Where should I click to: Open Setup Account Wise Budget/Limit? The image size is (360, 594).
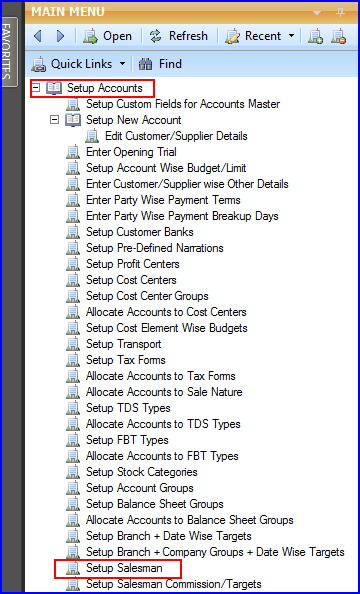[166, 168]
